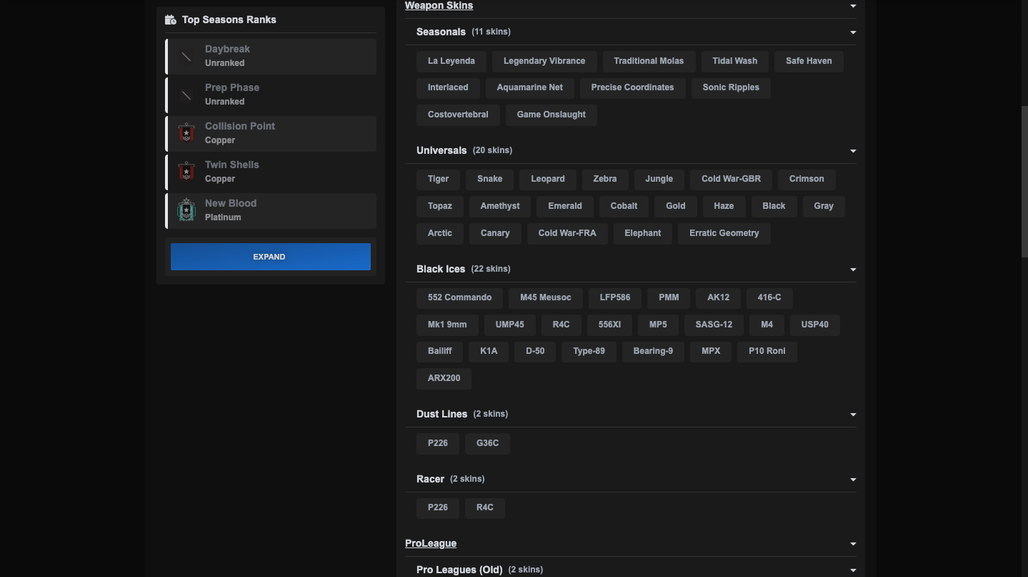Pick the Topaz skin tag

(x=440, y=206)
